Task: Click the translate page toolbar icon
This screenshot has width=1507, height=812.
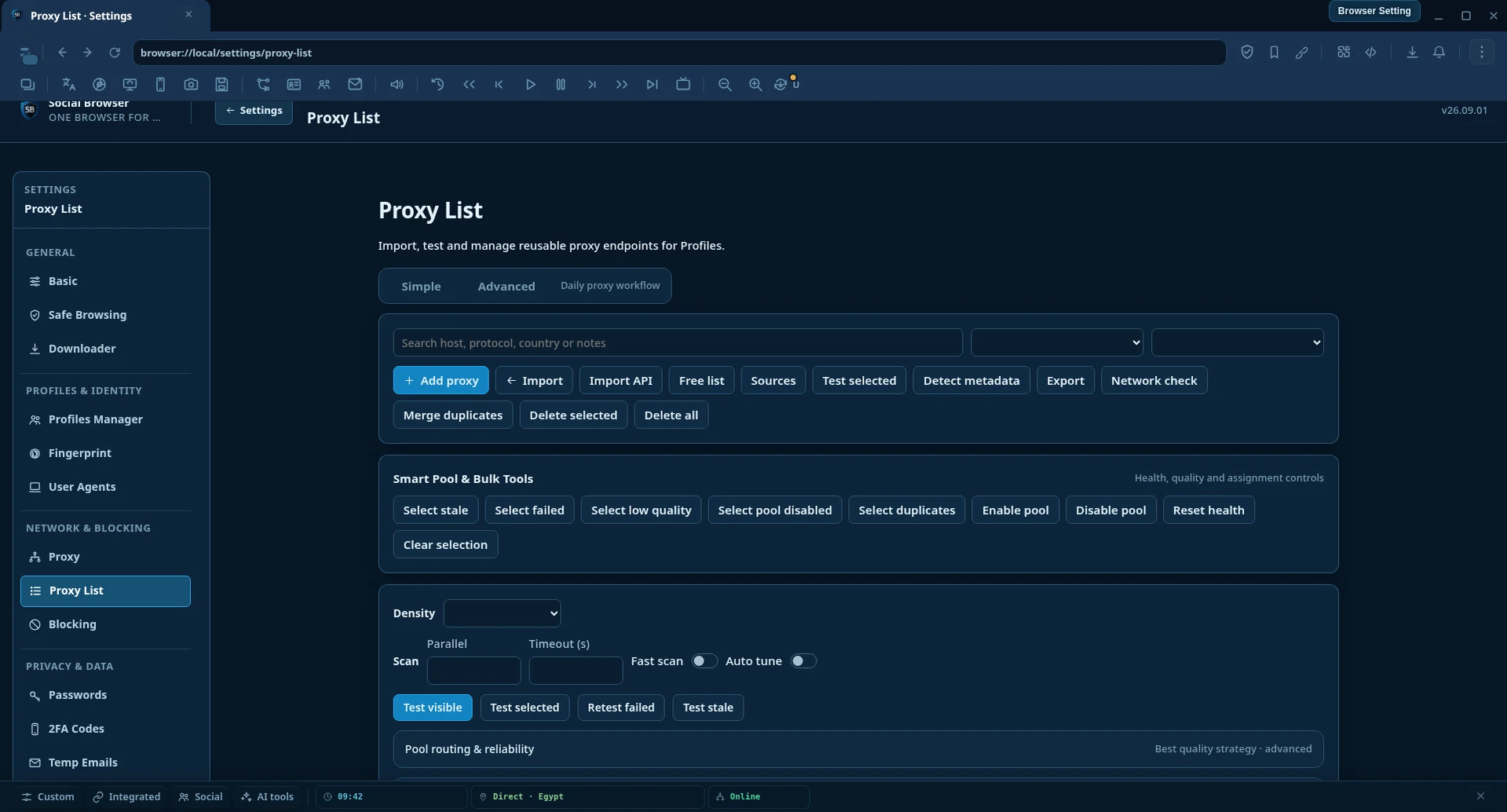Action: tap(69, 84)
